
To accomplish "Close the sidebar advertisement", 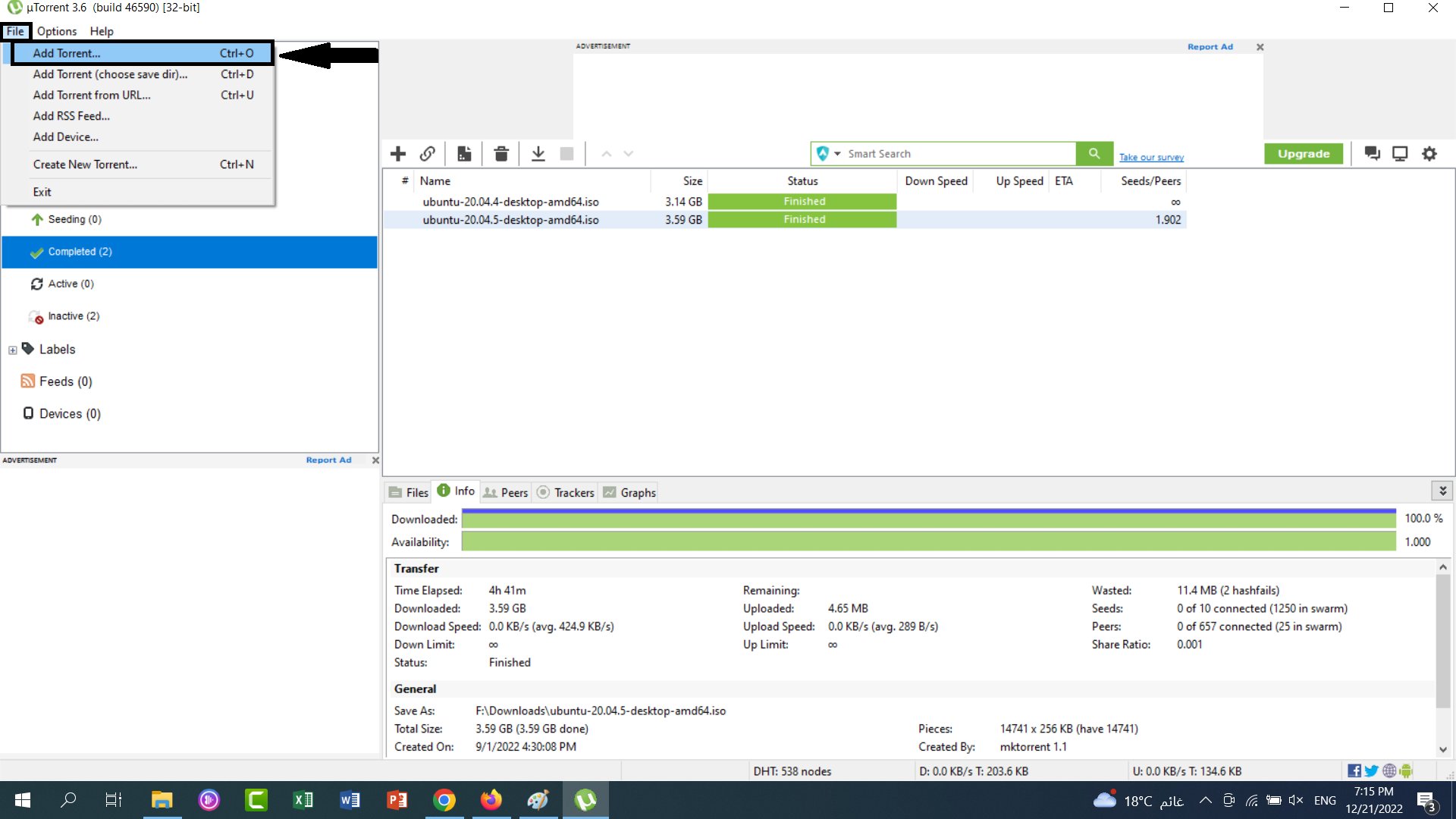I will tap(375, 460).
